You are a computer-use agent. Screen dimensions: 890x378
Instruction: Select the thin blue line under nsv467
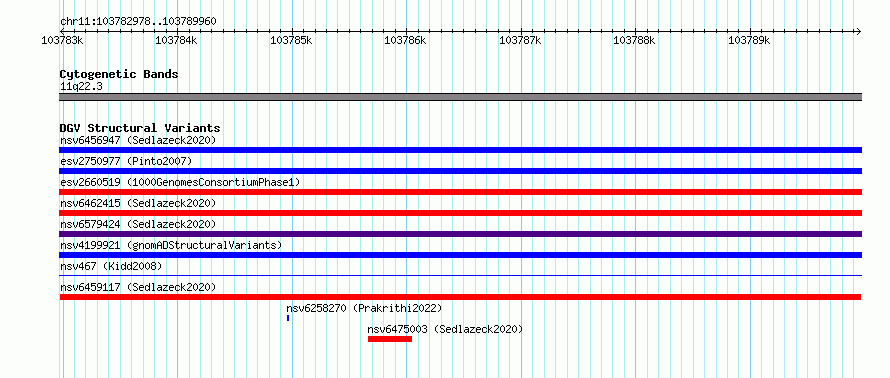[x=460, y=276]
